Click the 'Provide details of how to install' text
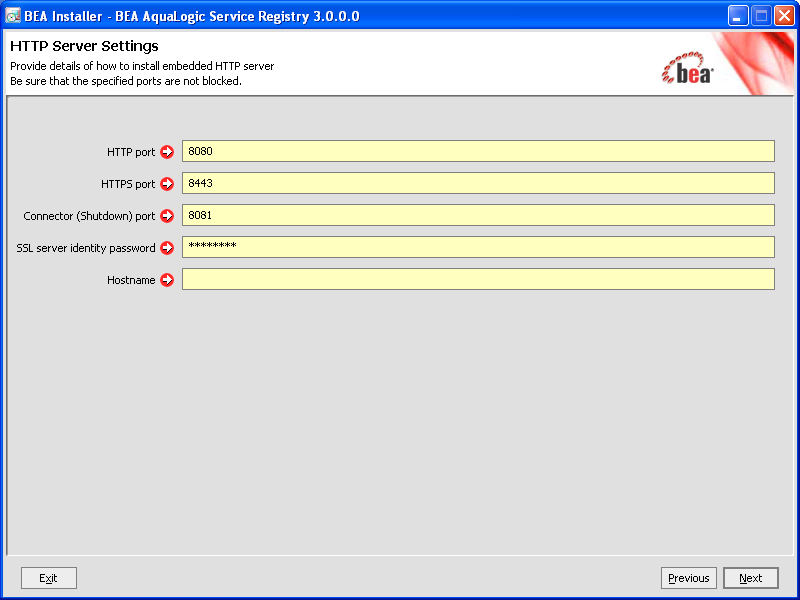 [x=142, y=66]
